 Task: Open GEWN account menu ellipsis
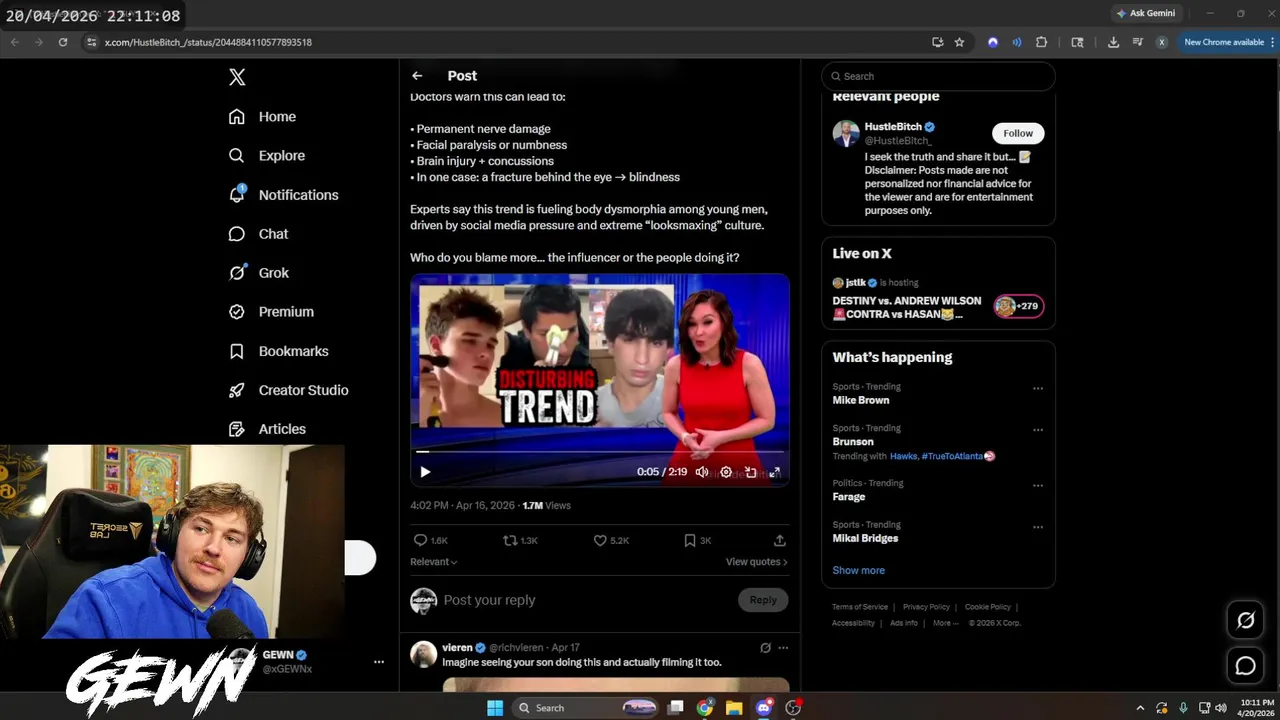pyautogui.click(x=379, y=662)
